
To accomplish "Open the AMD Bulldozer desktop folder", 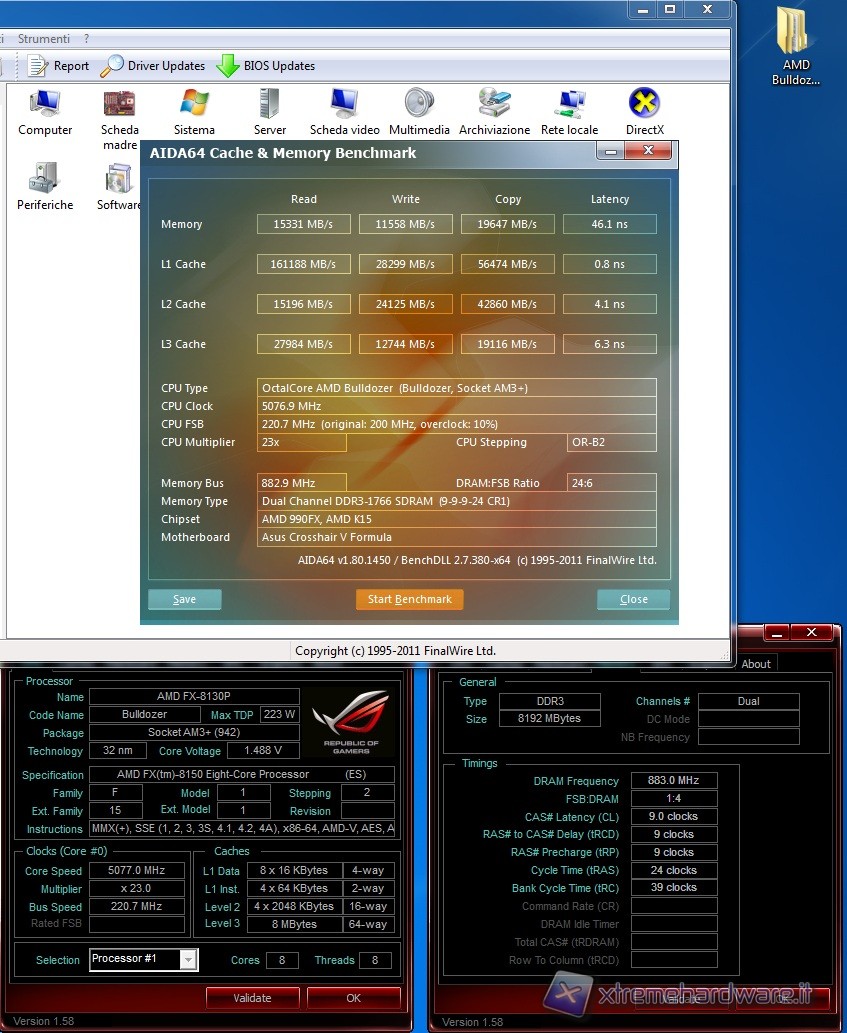I will pyautogui.click(x=796, y=33).
